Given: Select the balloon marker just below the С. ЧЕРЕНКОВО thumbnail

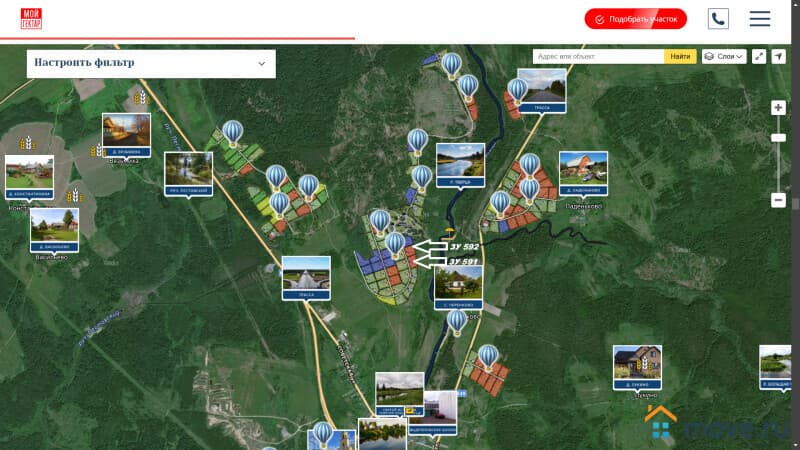Looking at the screenshot, I should tap(457, 322).
